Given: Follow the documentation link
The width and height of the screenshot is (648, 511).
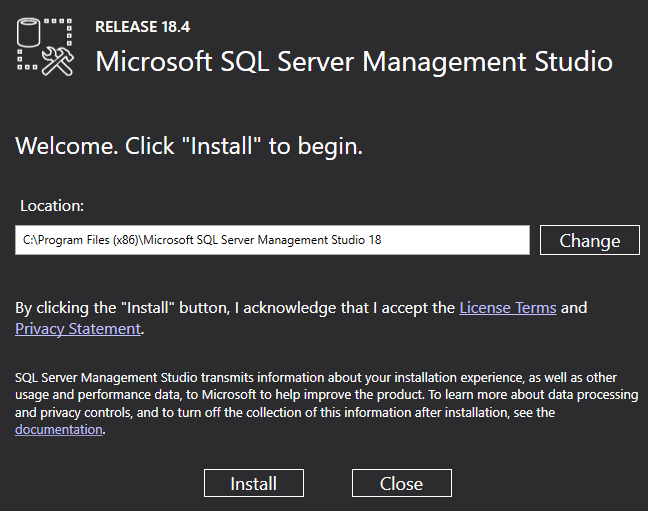Looking at the screenshot, I should click(x=59, y=429).
